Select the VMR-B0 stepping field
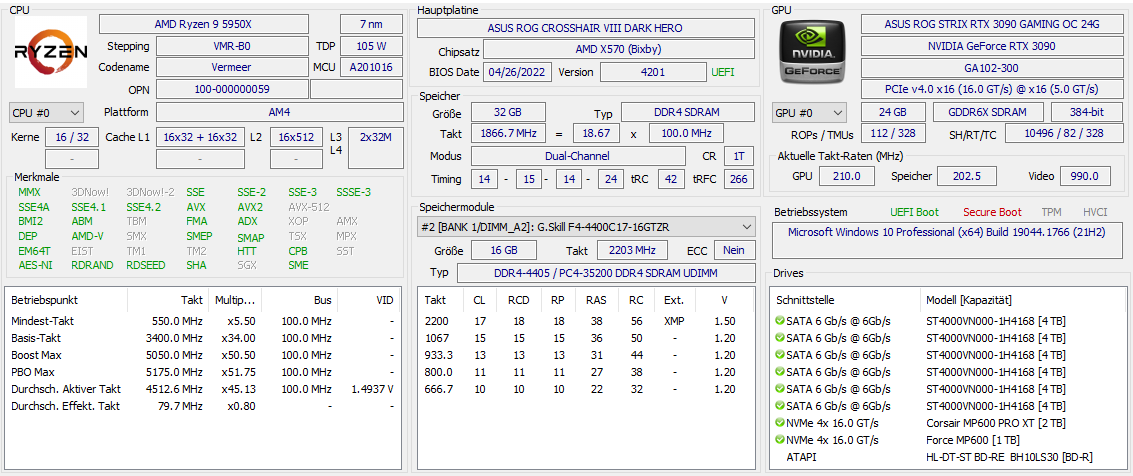This screenshot has width=1133, height=476. [232, 46]
